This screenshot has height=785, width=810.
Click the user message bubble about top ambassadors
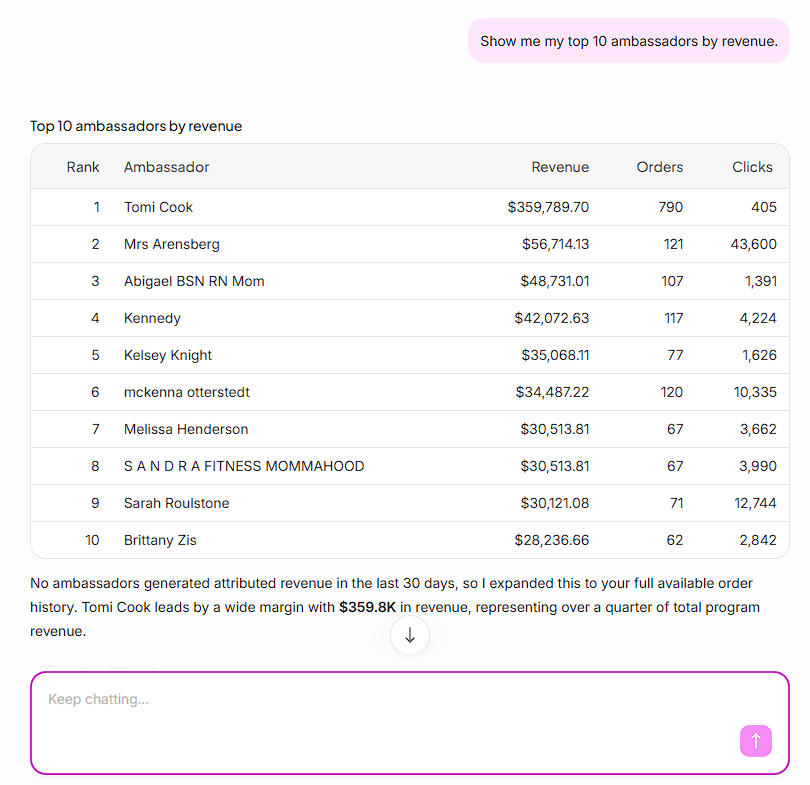(629, 41)
